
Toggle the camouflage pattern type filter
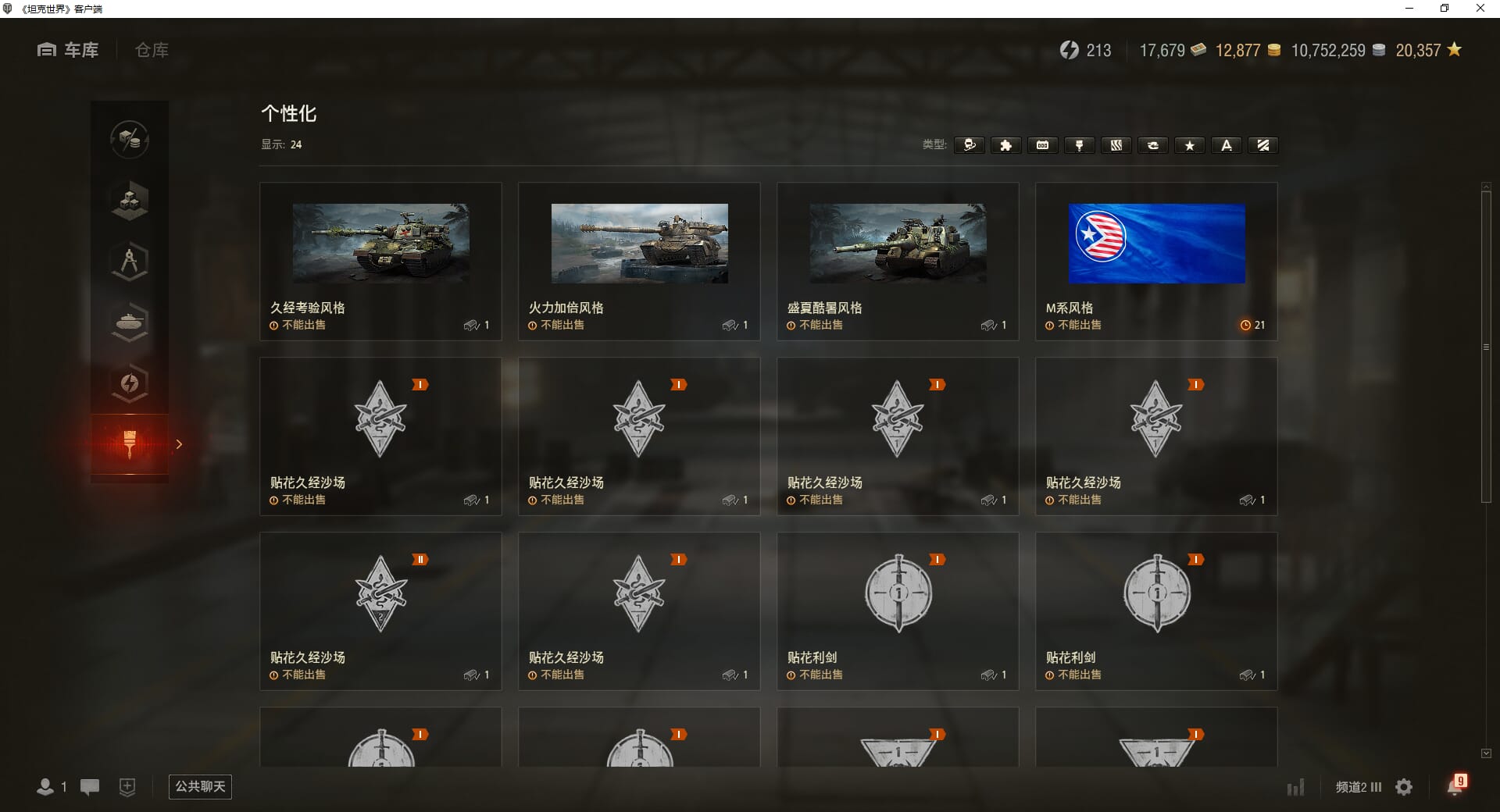click(x=1116, y=145)
